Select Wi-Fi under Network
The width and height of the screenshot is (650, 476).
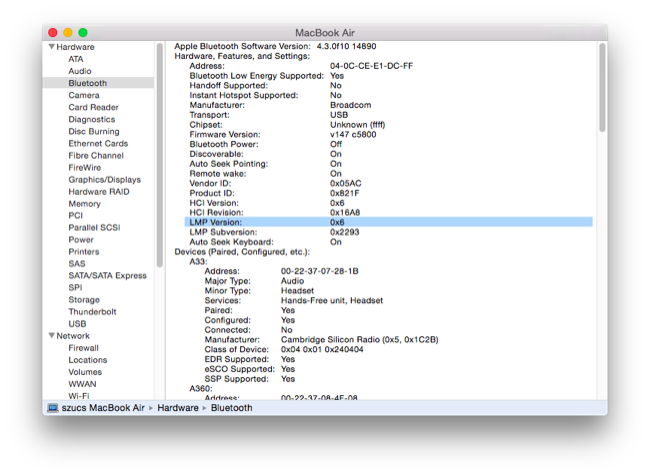click(x=79, y=395)
